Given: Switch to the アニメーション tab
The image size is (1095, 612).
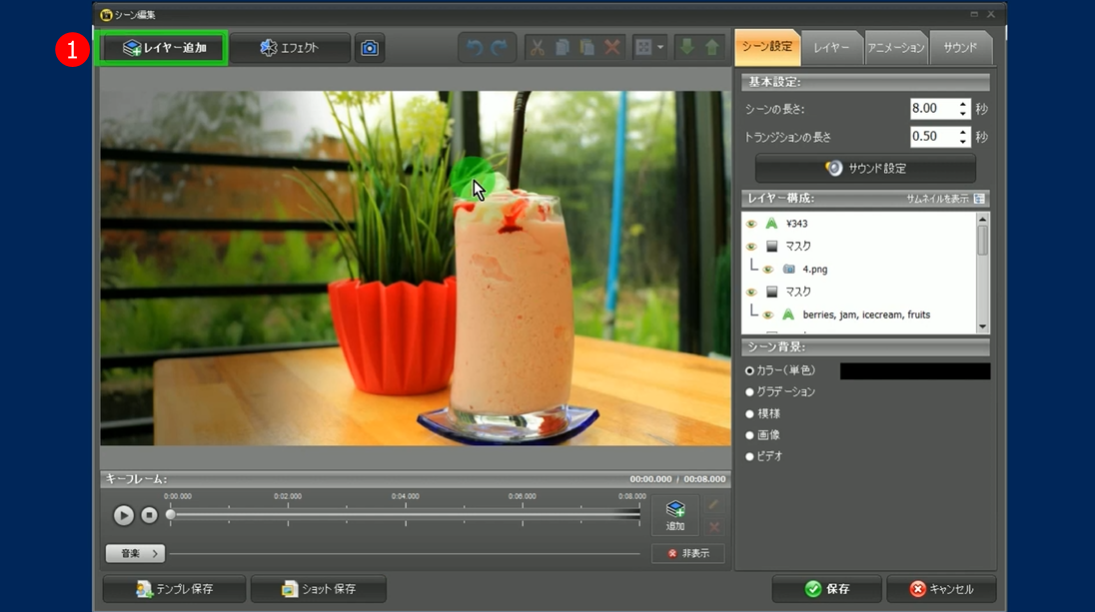Looking at the screenshot, I should (896, 48).
